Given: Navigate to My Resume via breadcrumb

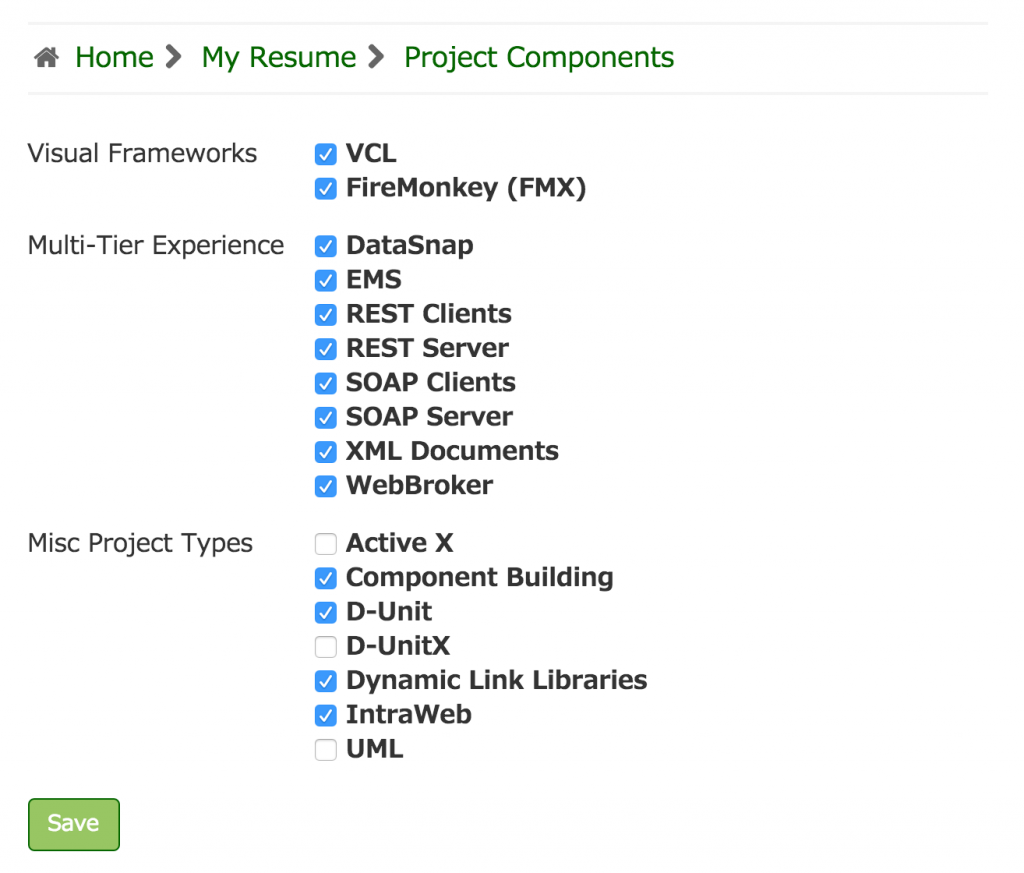Looking at the screenshot, I should pos(278,57).
